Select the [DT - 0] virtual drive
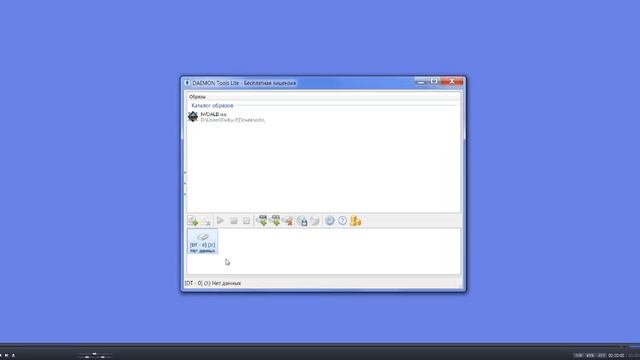 click(x=202, y=242)
